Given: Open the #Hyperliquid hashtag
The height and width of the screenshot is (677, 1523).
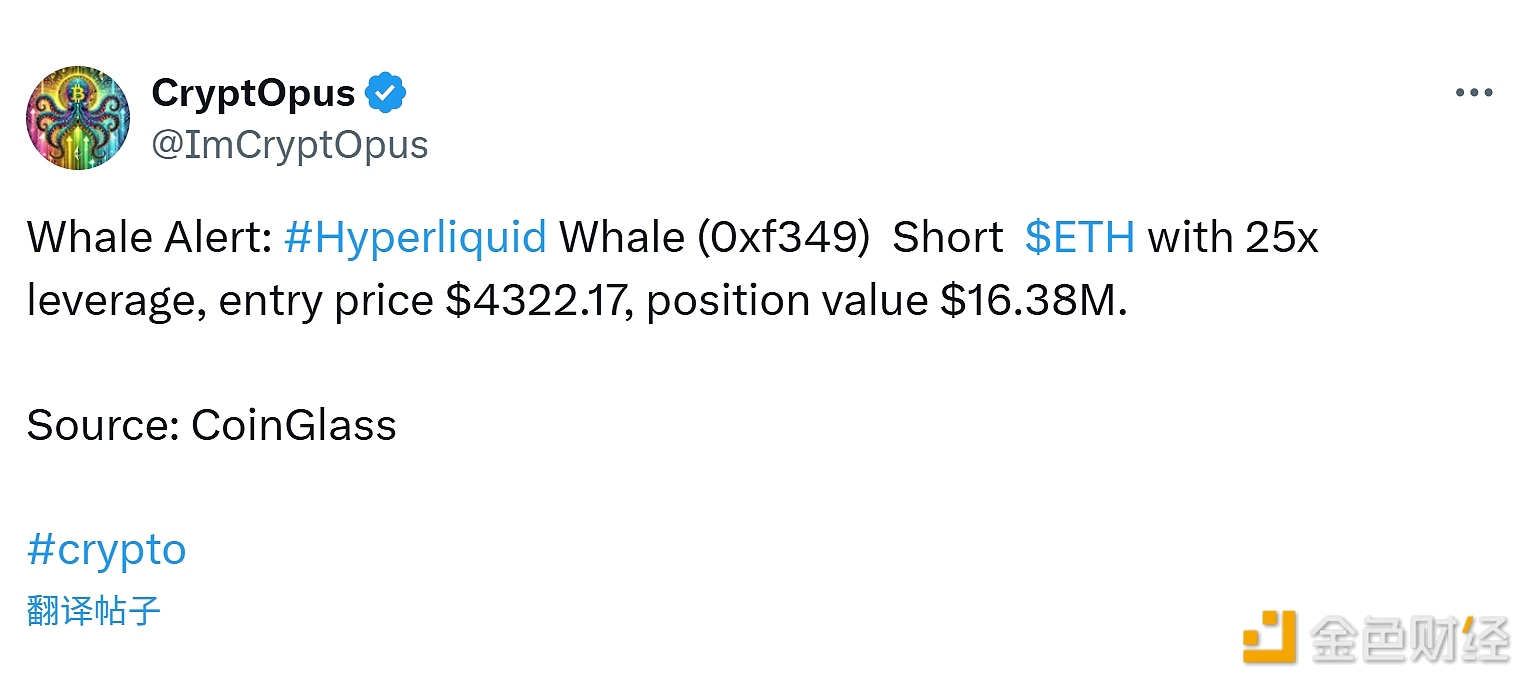Looking at the screenshot, I should 415,238.
